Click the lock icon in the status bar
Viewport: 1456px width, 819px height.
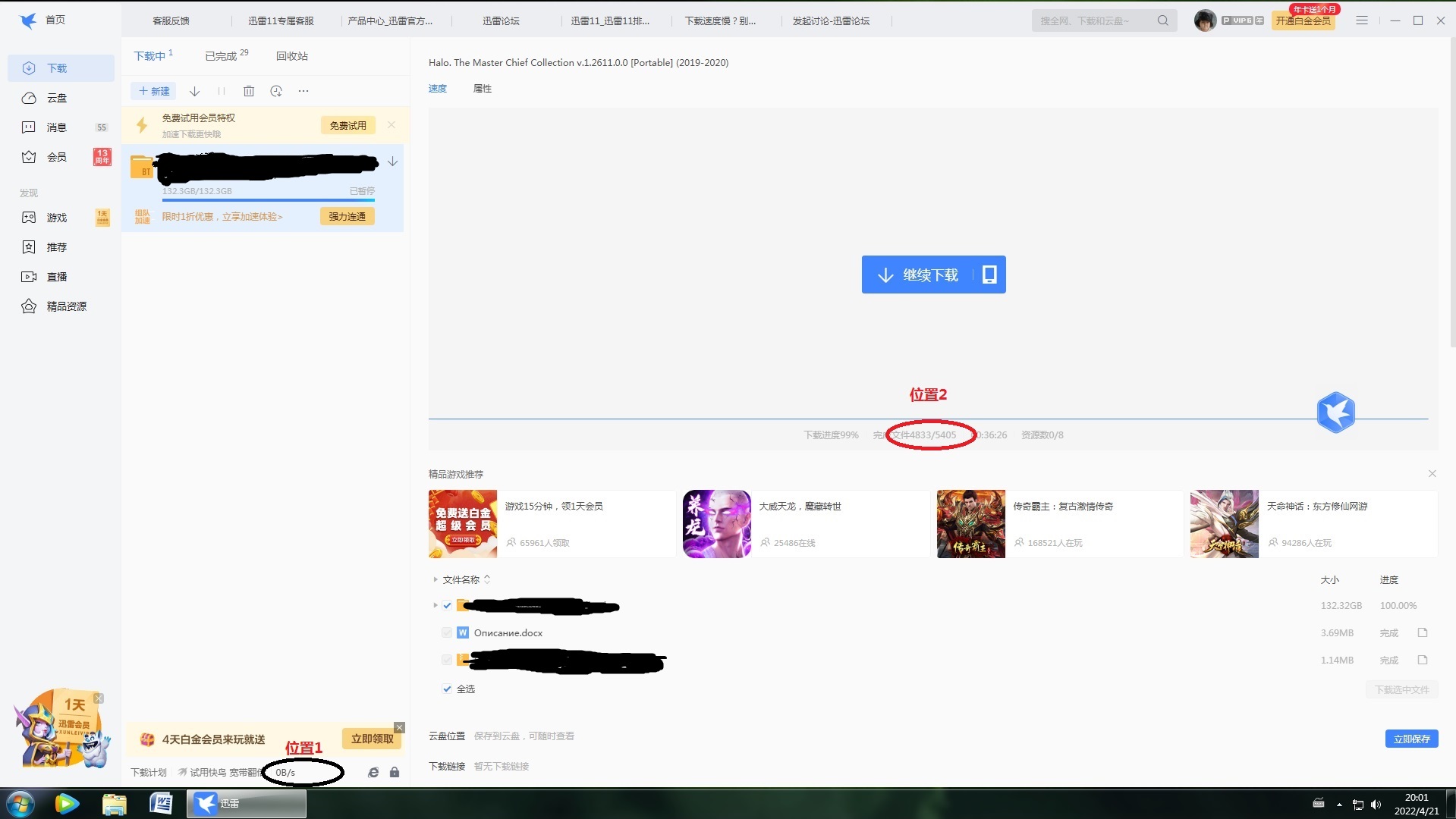click(x=395, y=772)
